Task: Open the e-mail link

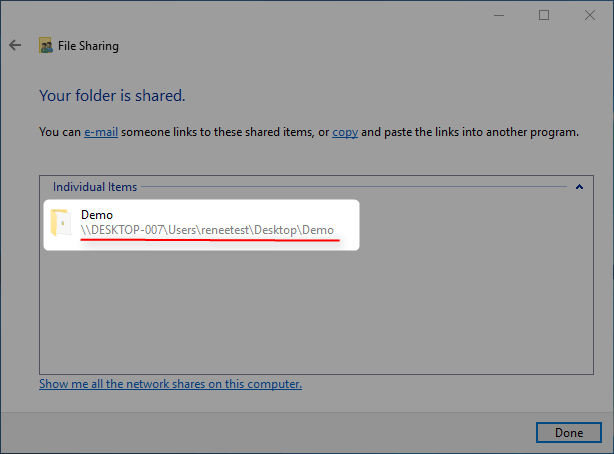Action: [102, 132]
